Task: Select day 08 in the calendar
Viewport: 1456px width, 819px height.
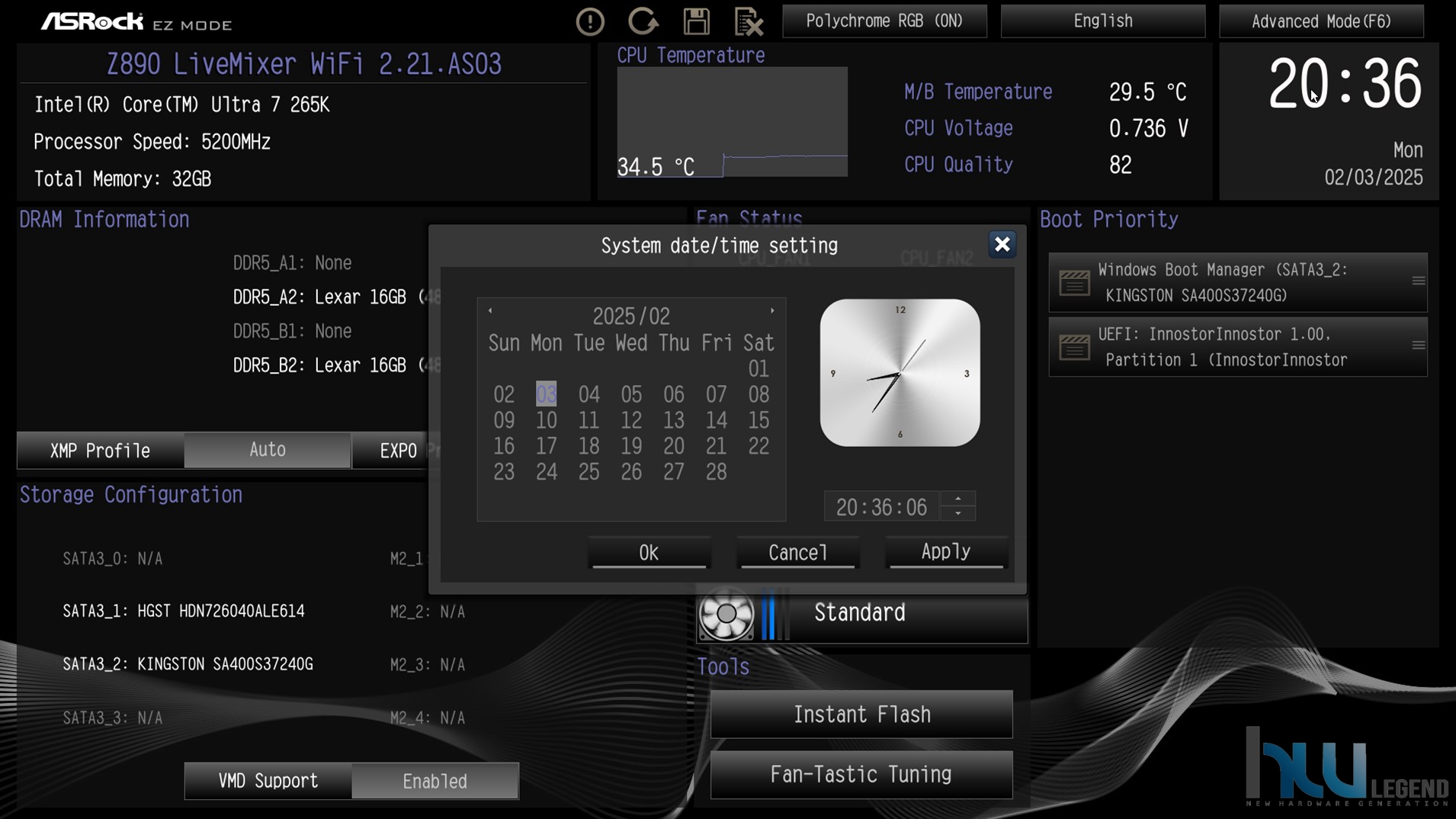Action: (758, 394)
